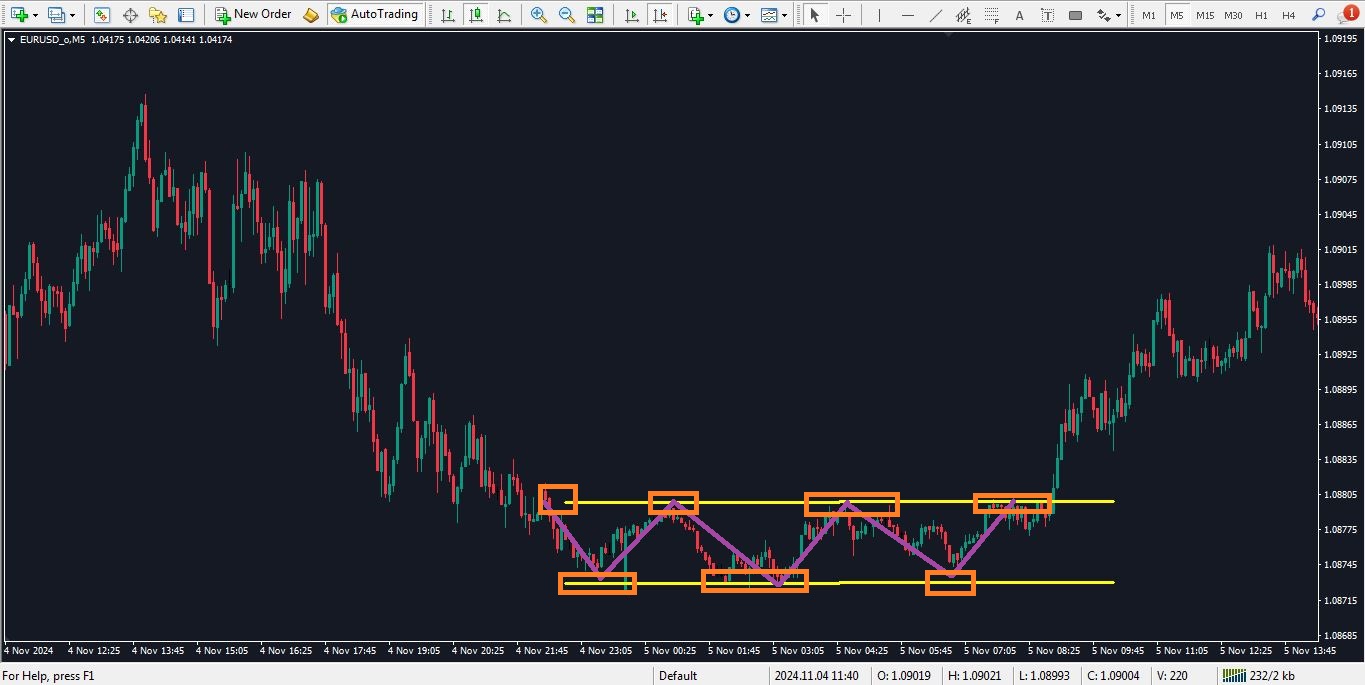Expand the new chart dropdown arrow
This screenshot has width=1365, height=685.
pyautogui.click(x=36, y=16)
